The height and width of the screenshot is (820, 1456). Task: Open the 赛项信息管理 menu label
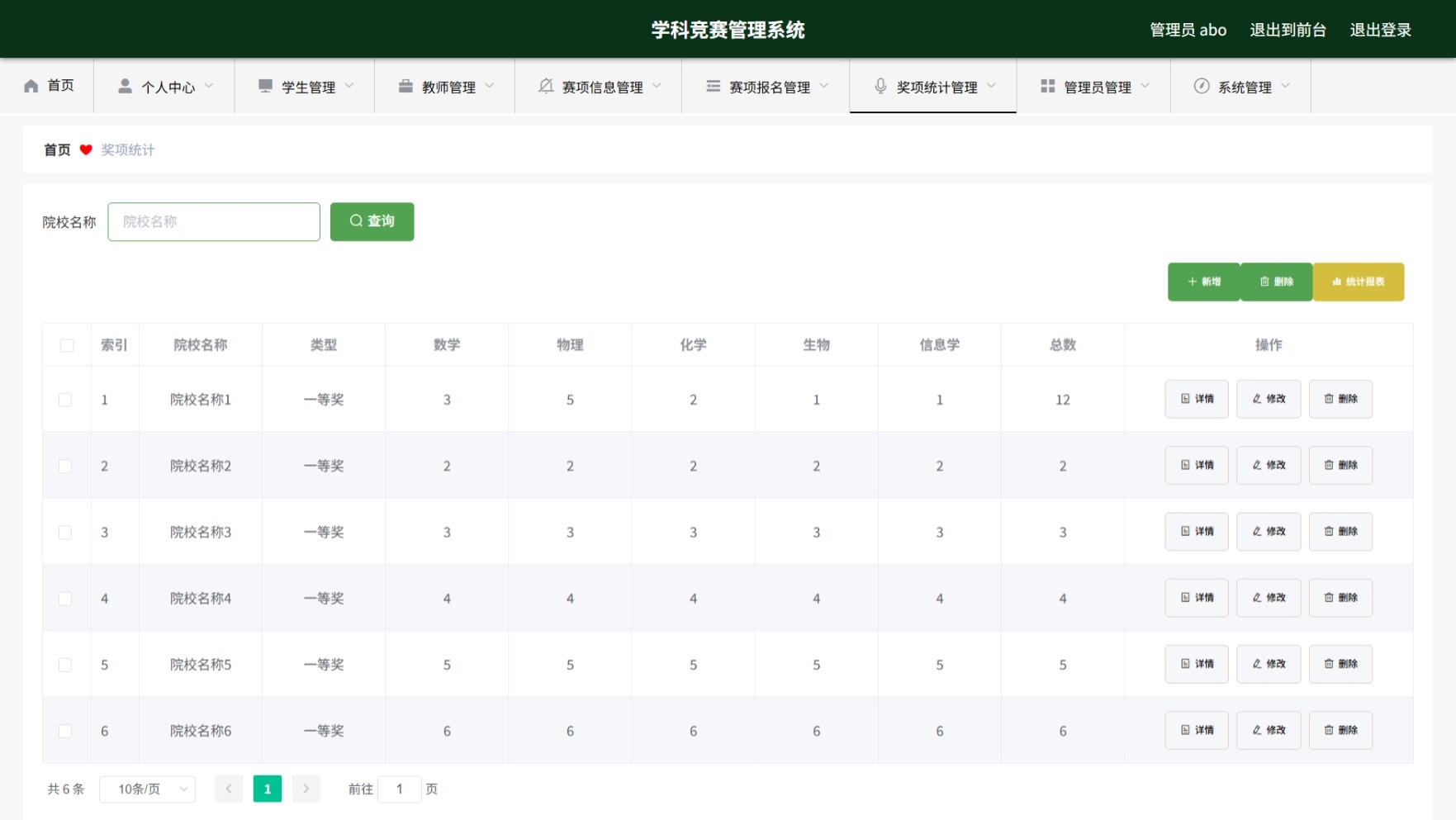coord(603,87)
